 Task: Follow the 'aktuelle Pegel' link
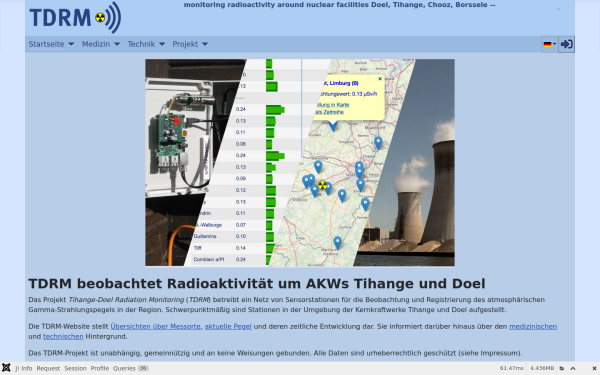pos(228,326)
